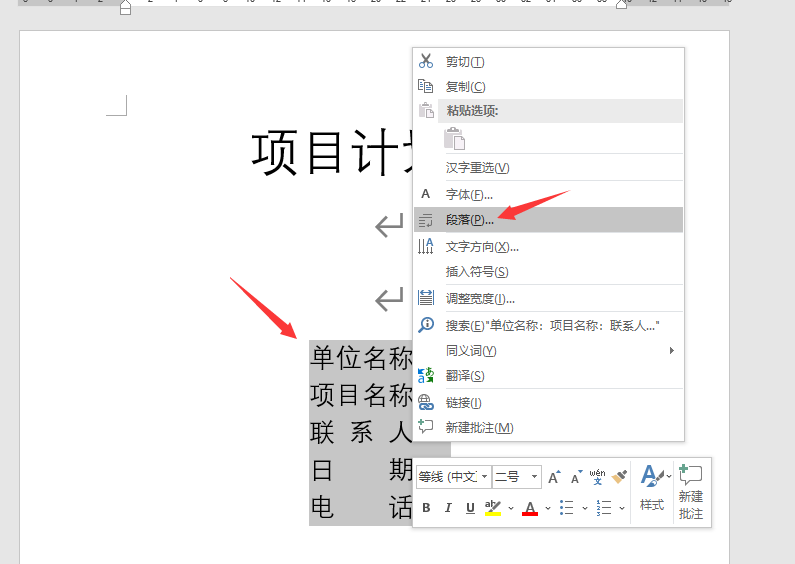The height and width of the screenshot is (564, 795).
Task: Click the 电 话 line
Action: click(362, 507)
